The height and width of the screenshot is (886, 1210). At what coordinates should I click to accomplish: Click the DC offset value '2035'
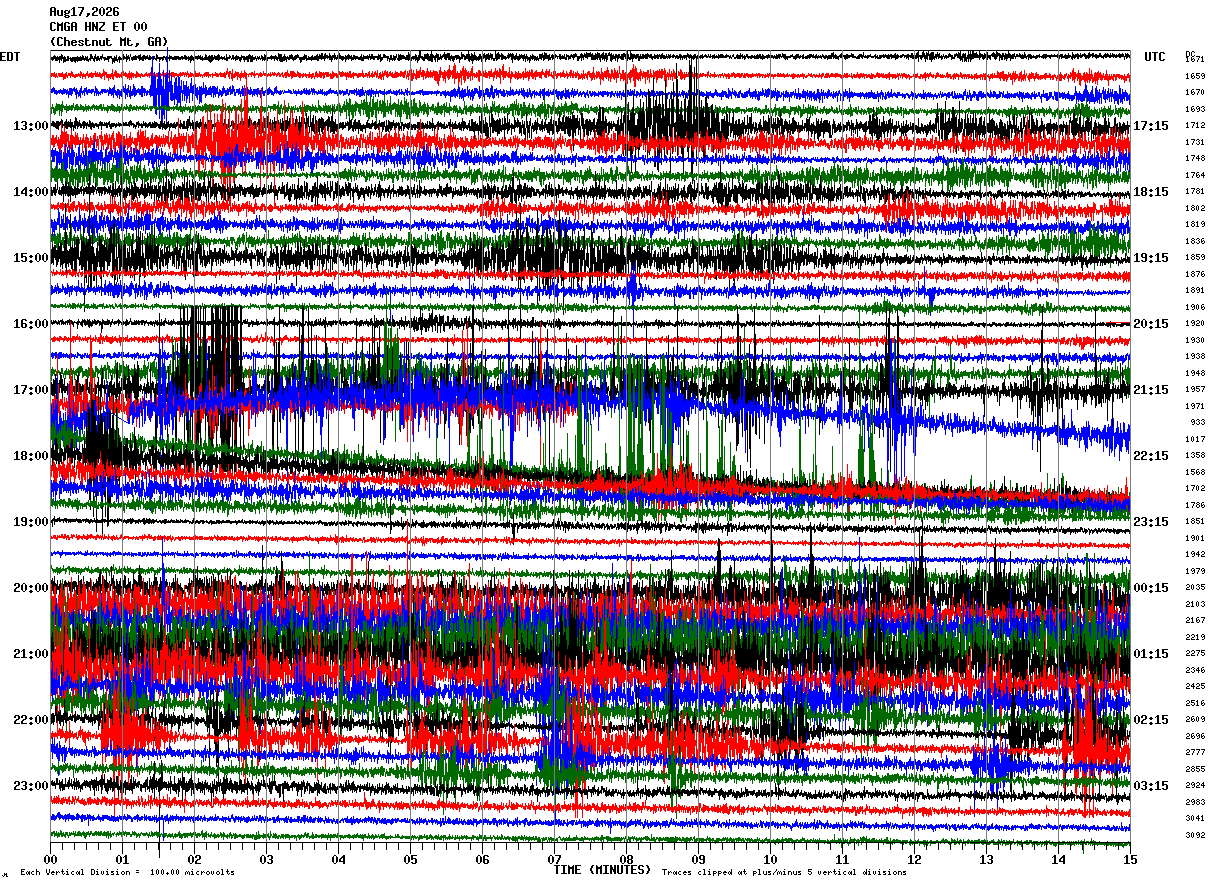click(x=1195, y=587)
